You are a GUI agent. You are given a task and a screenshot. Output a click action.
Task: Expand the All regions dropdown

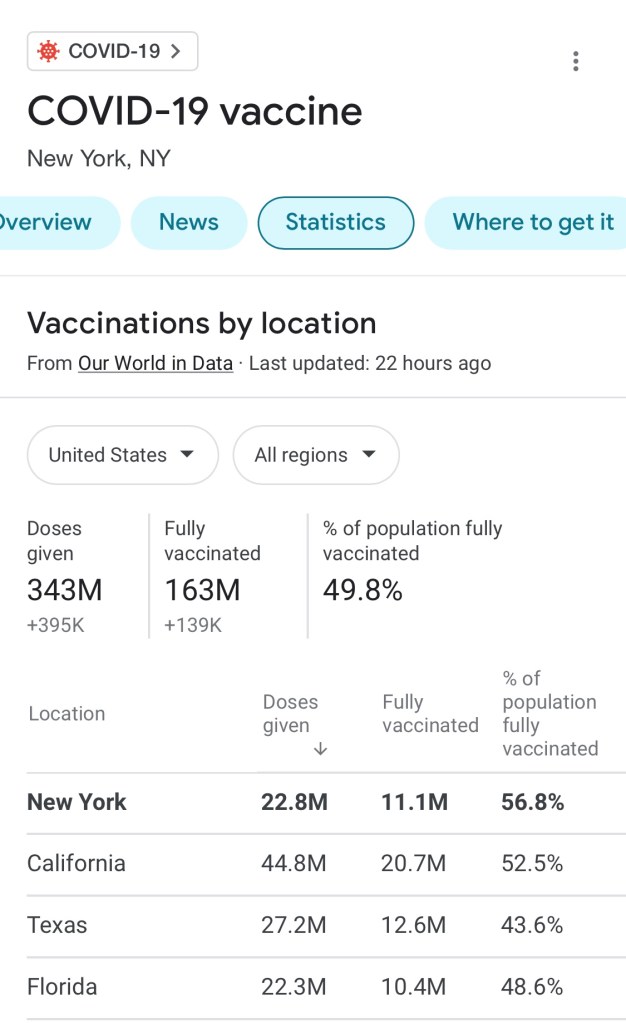(315, 455)
